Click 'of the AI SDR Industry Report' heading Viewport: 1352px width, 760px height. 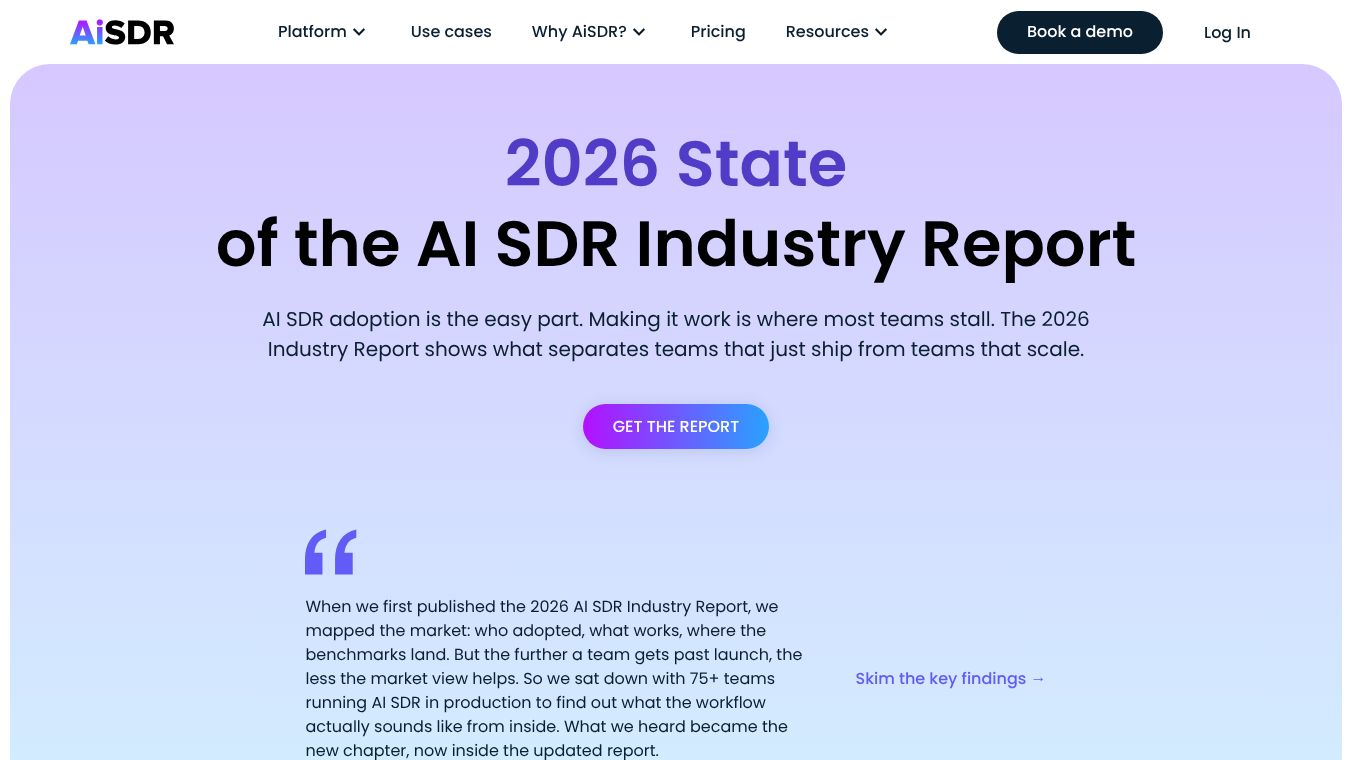676,244
